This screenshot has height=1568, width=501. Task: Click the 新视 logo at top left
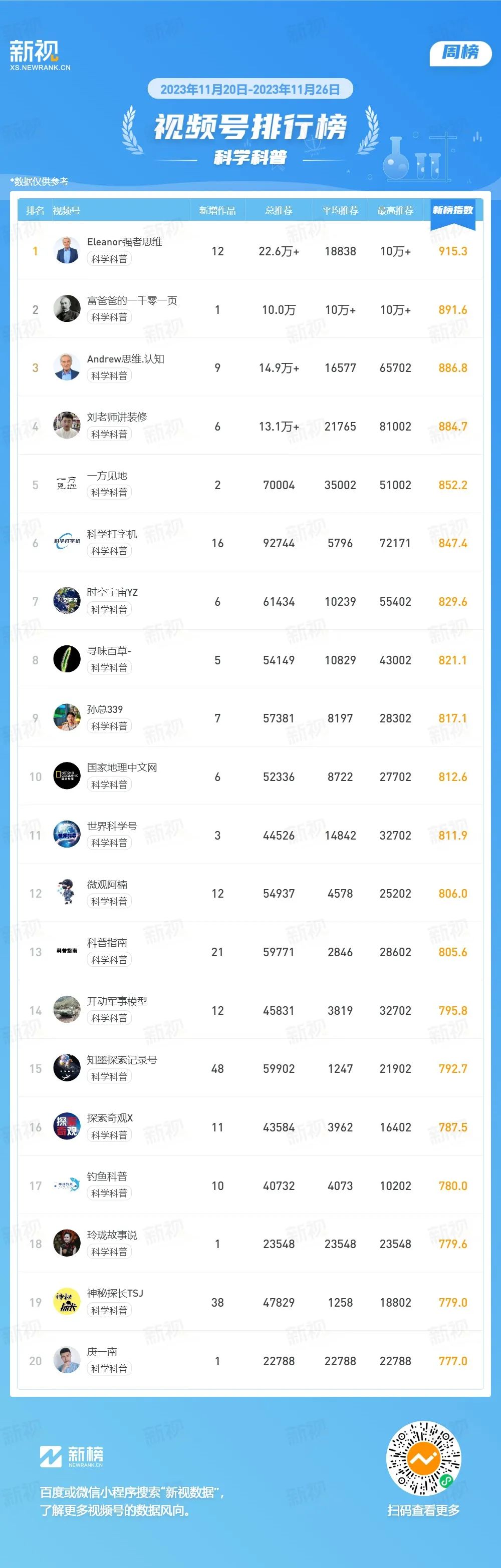(40, 56)
